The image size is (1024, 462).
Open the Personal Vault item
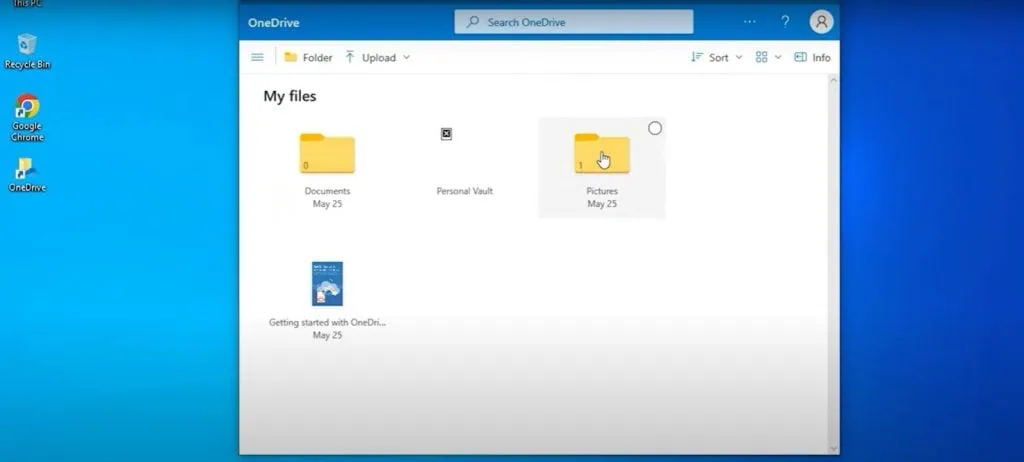click(447, 135)
